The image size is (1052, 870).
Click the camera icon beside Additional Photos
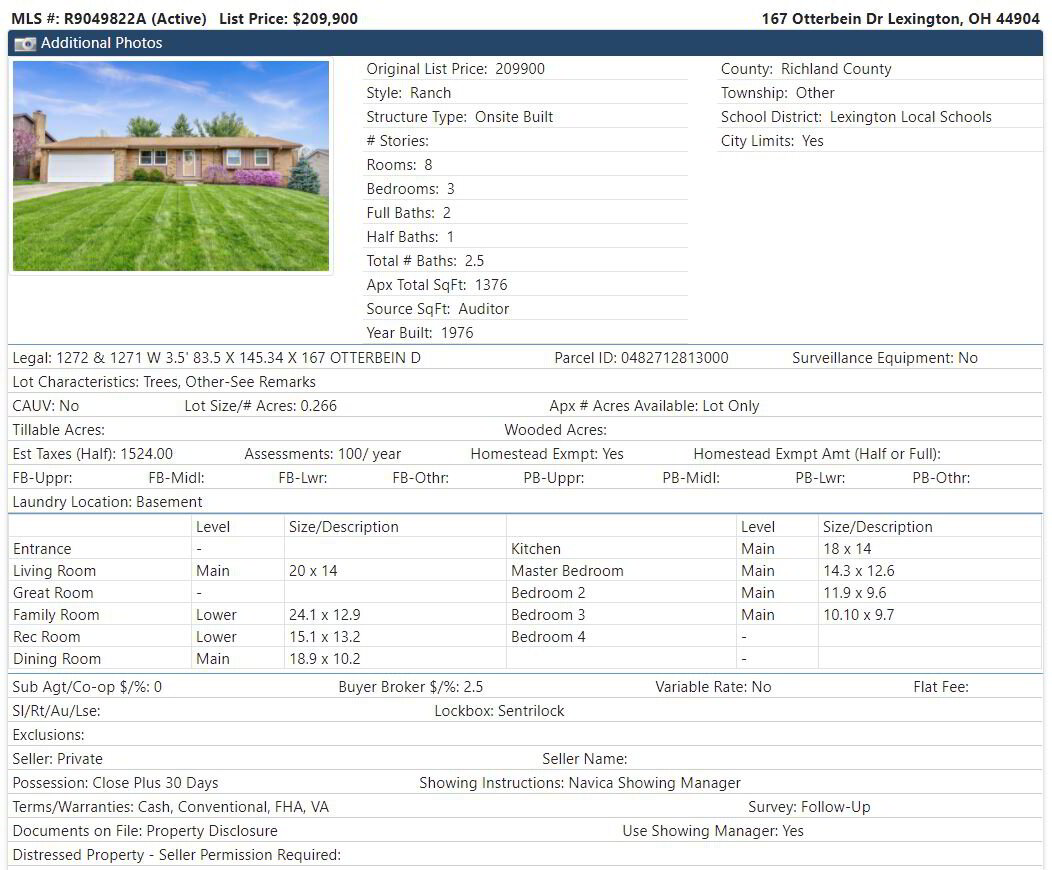pos(25,43)
